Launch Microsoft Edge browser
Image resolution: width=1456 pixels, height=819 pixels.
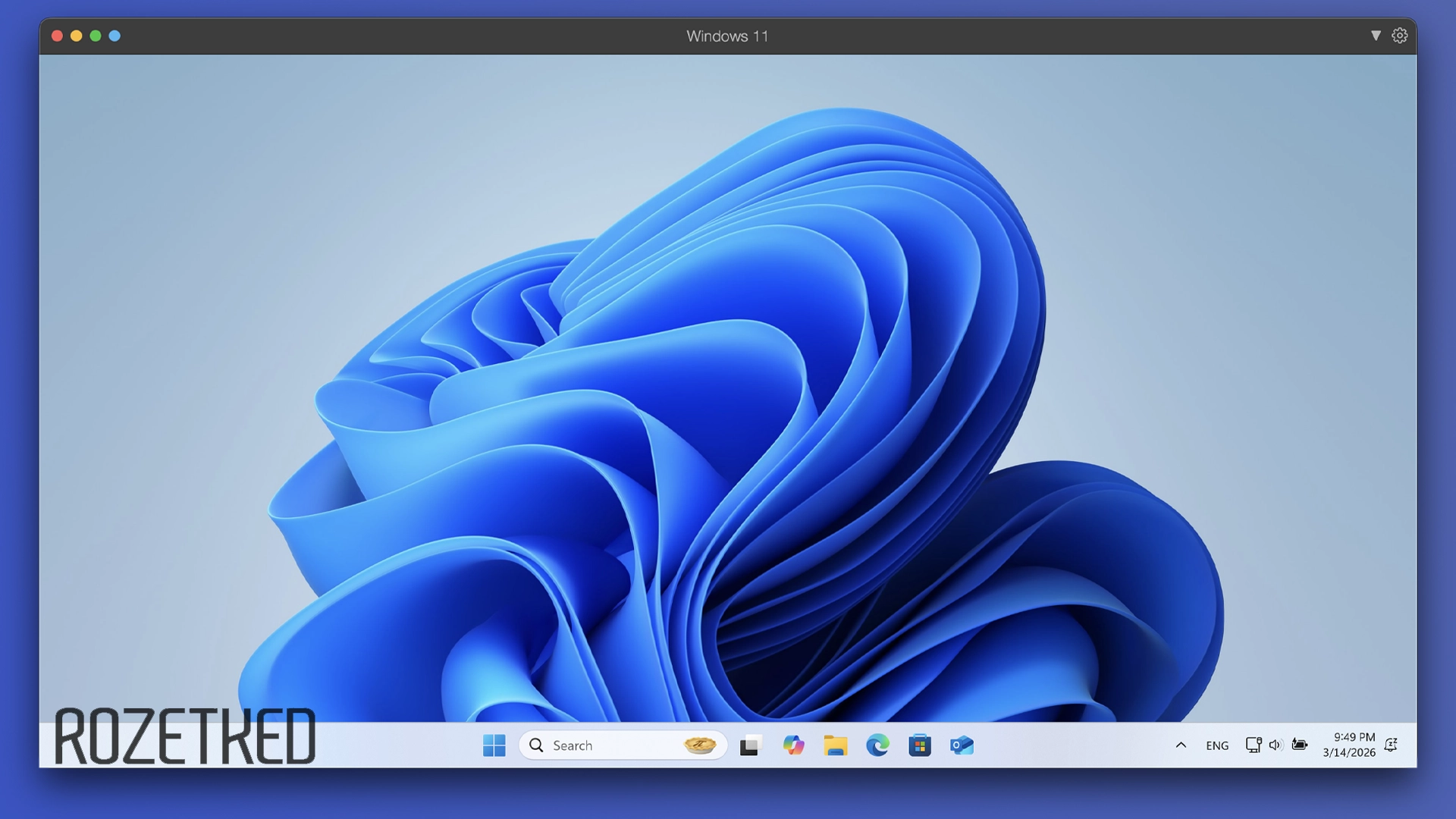pos(877,745)
